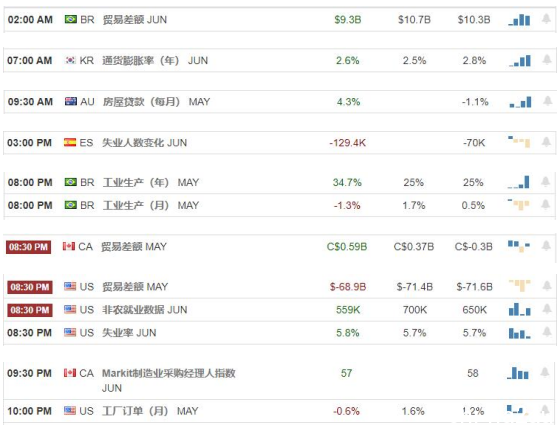
Task: Open chart icon for Australia home loans MAY
Action: click(520, 102)
